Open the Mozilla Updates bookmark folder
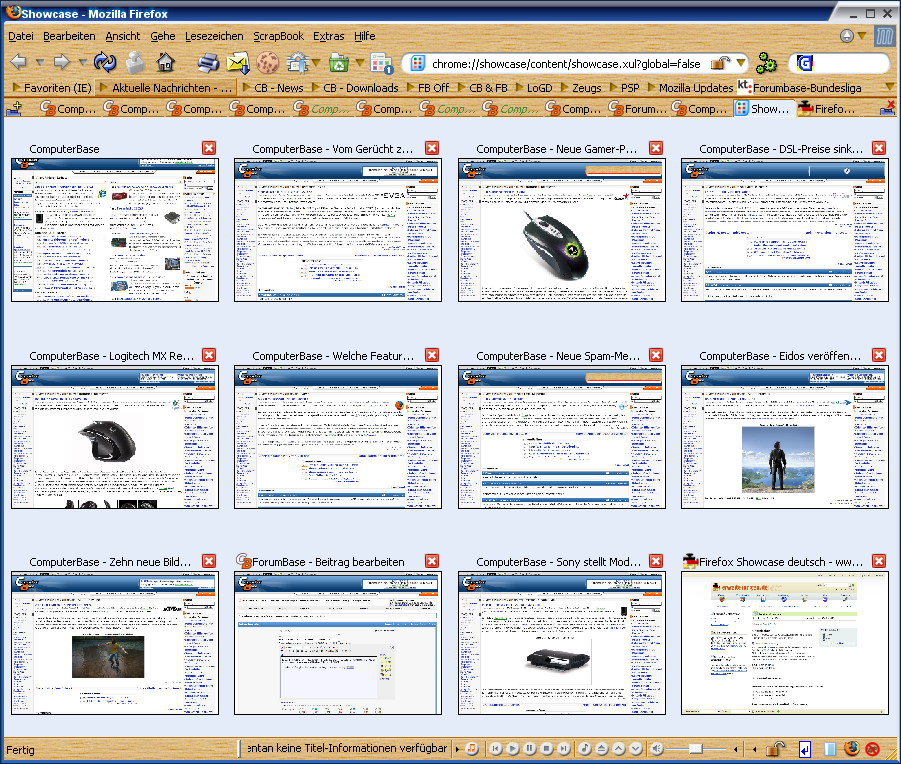 pyautogui.click(x=691, y=88)
